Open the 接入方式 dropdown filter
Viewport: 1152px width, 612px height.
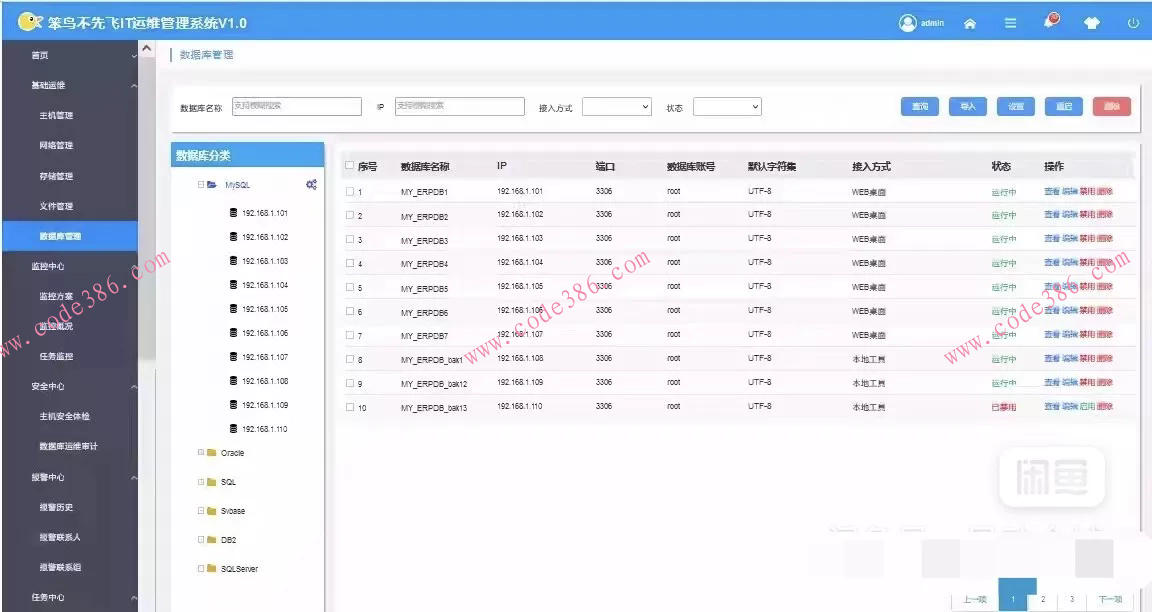coord(616,106)
